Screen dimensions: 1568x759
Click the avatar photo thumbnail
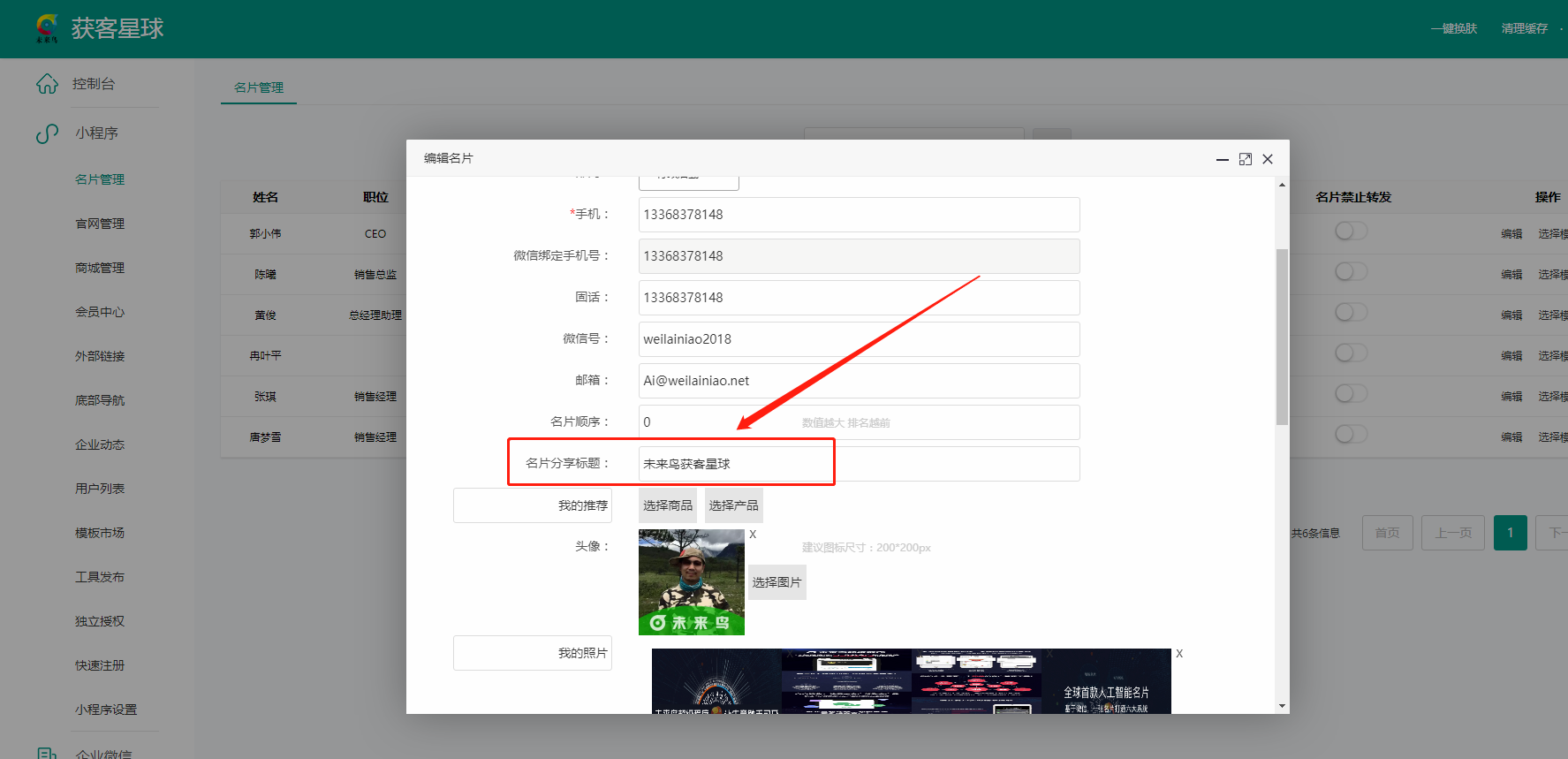tap(691, 581)
